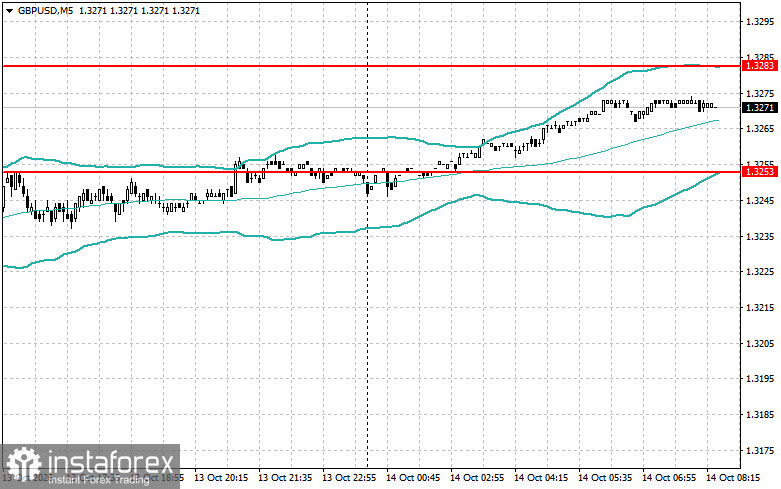Click the 1.3195 price scale value
Image resolution: width=781 pixels, height=489 pixels.
[x=760, y=378]
